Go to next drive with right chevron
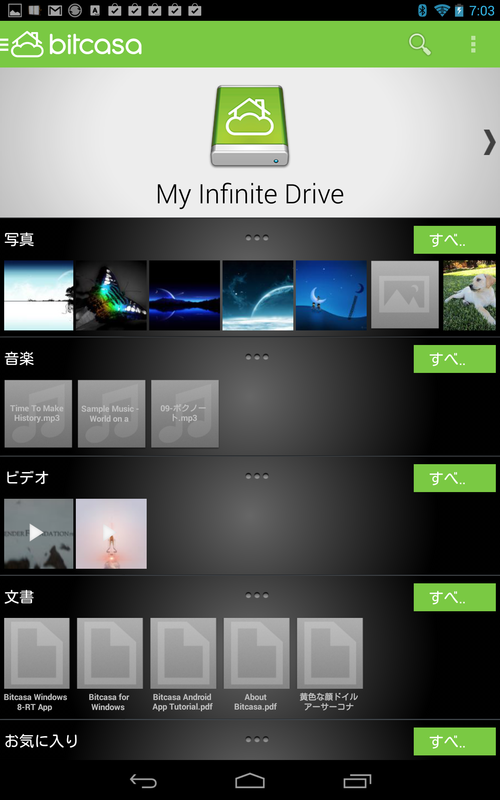 click(x=489, y=141)
